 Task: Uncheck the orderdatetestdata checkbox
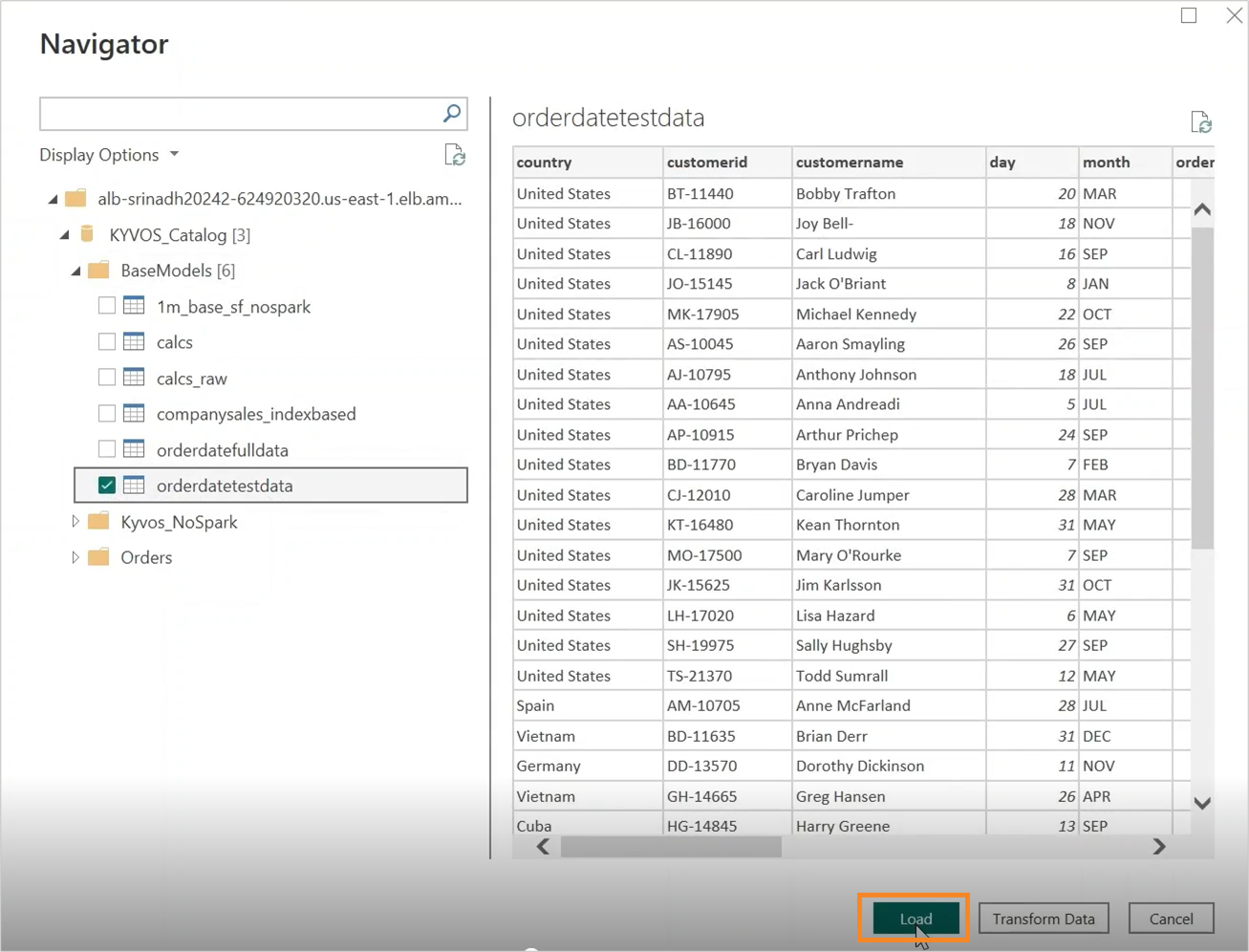[x=107, y=486]
